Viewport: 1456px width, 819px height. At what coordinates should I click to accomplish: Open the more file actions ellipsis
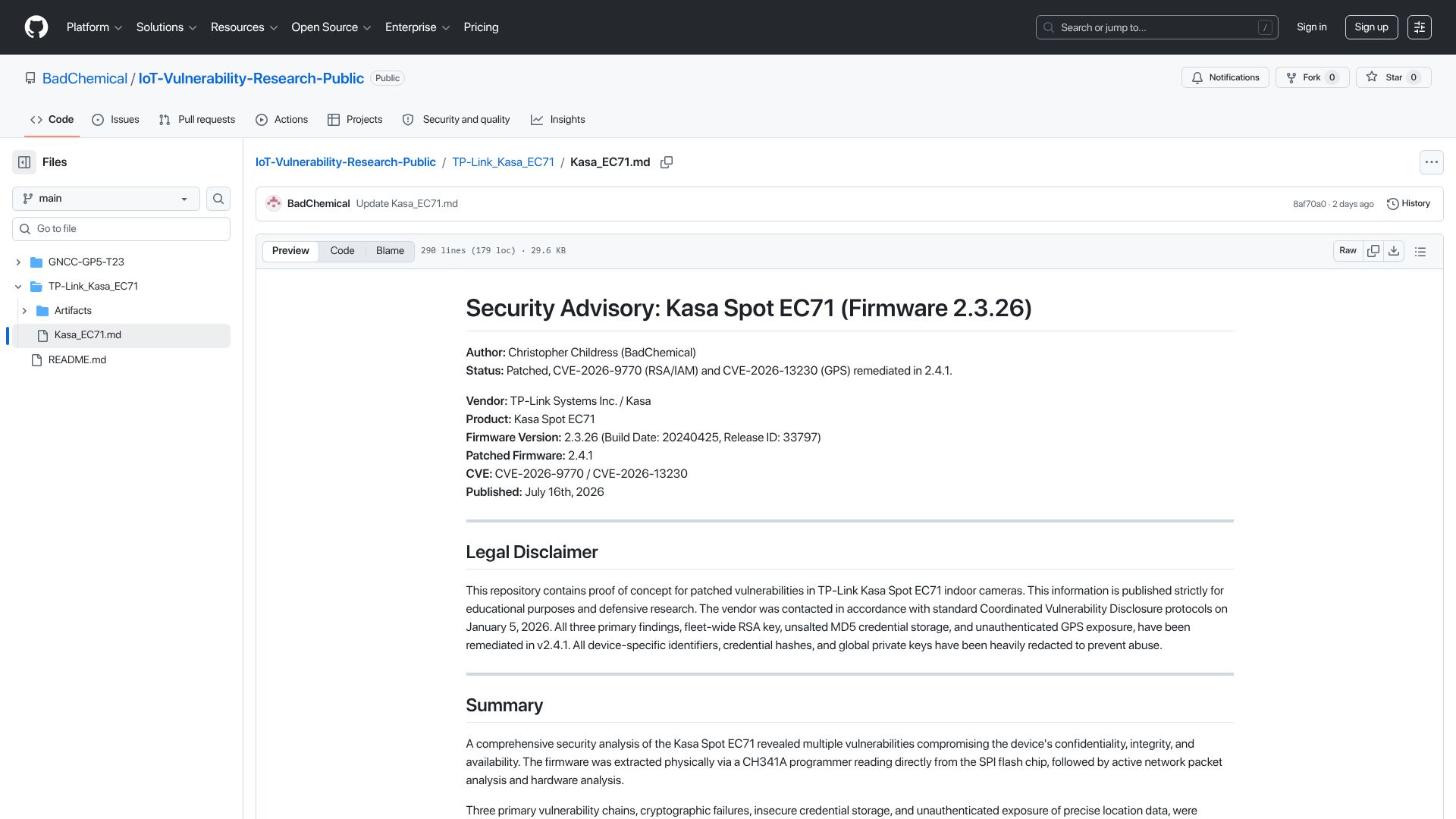pos(1431,162)
